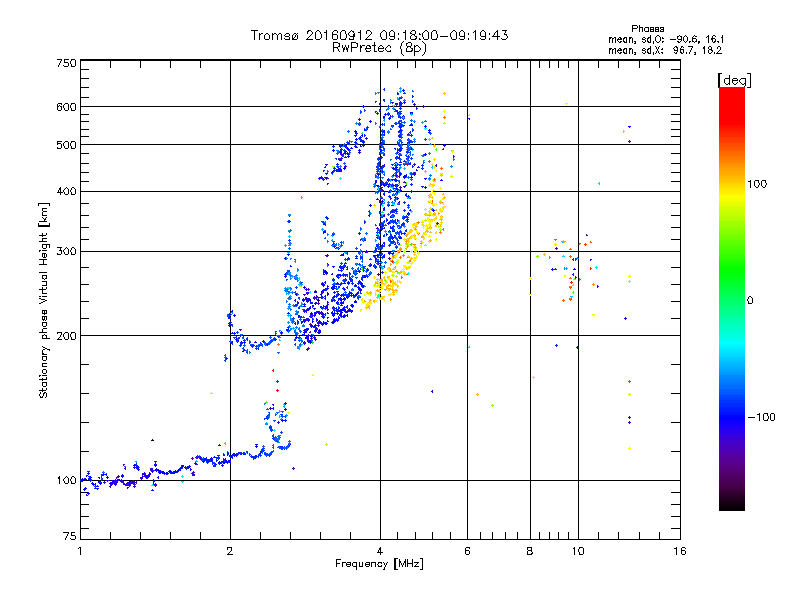800x600 pixels.
Task: Click the x-axis tick label '10'
Action: click(578, 551)
